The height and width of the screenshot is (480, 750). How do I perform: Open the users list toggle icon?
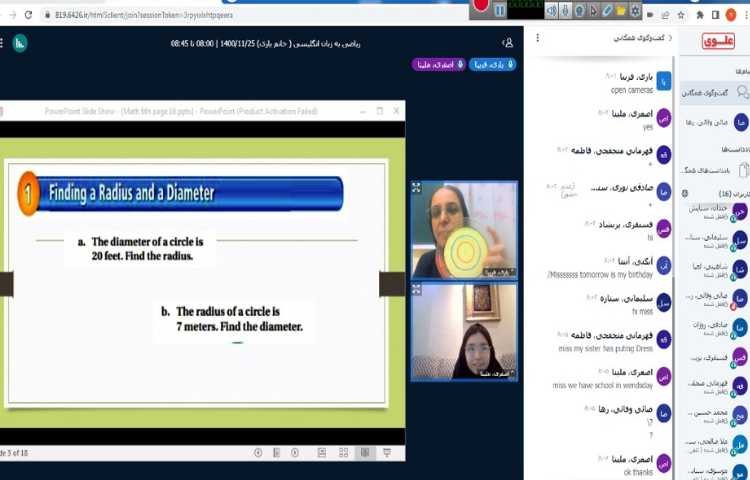point(508,43)
